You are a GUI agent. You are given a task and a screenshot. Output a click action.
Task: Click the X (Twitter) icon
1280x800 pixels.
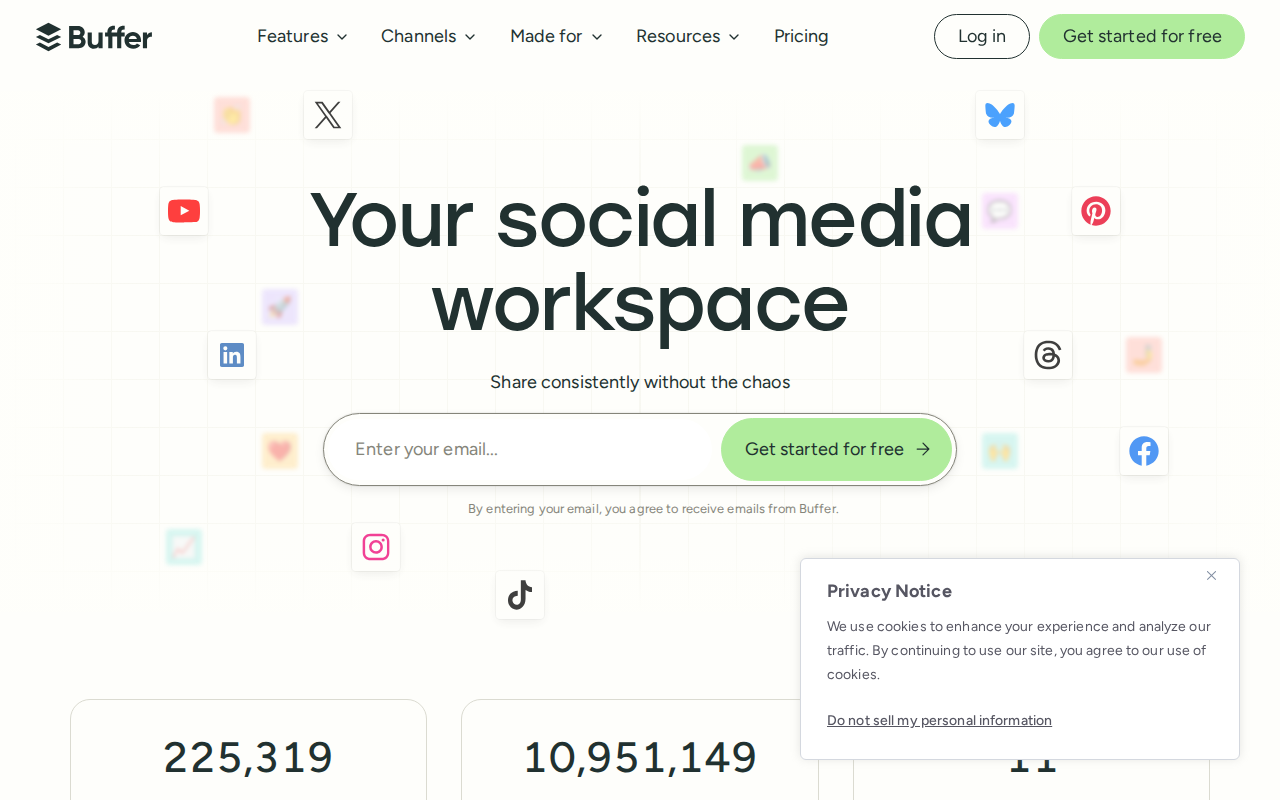pyautogui.click(x=328, y=114)
